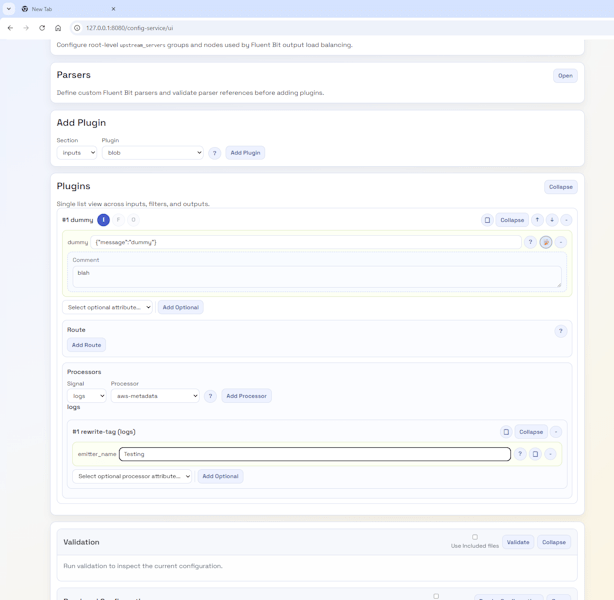Show help for emitter_name attribute
614x600 pixels.
pos(520,454)
